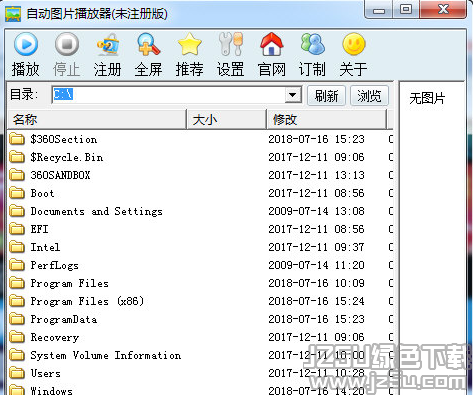This screenshot has width=473, height=395.
Task: Visit 官网 home page icon
Action: [272, 44]
